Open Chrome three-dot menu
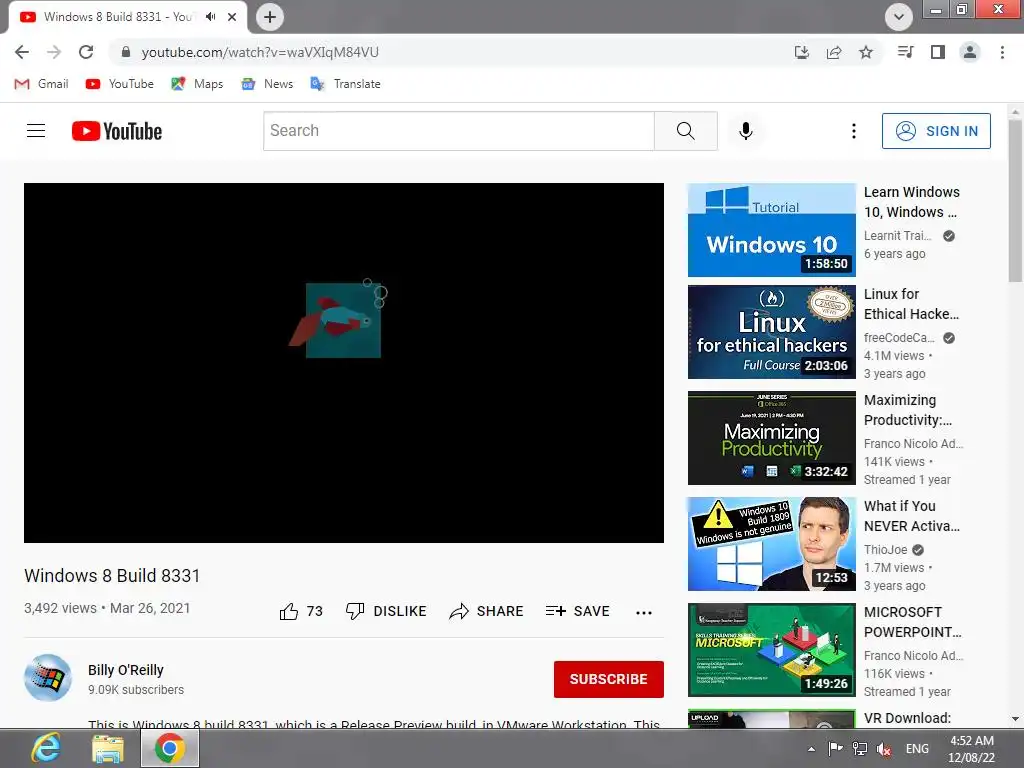Viewport: 1024px width, 768px height. pos(1002,52)
